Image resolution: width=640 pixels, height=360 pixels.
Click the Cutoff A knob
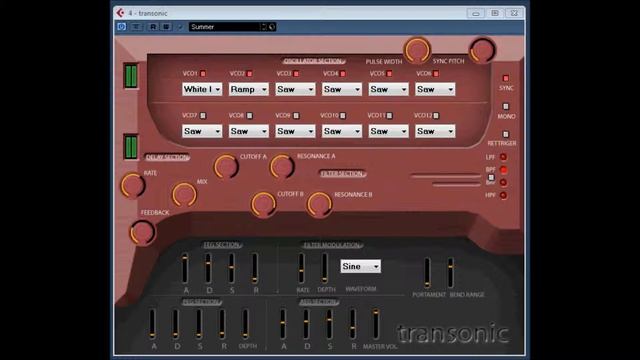pyautogui.click(x=226, y=167)
